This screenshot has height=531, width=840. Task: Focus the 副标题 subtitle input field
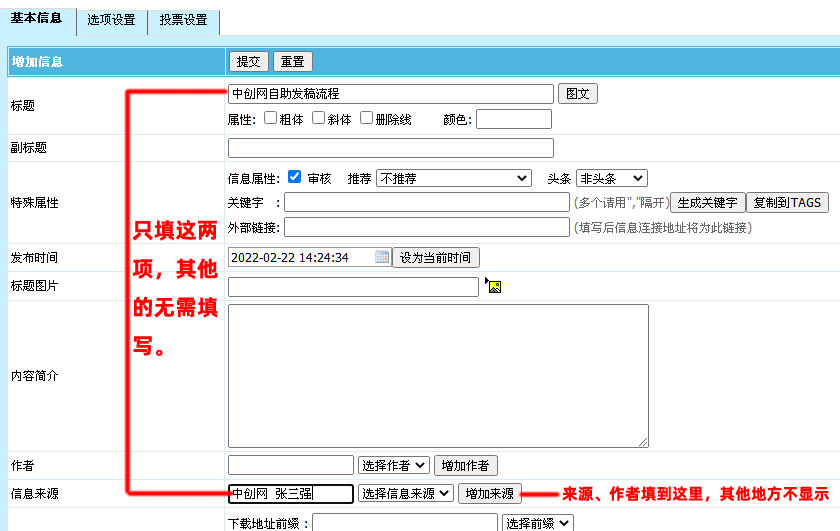[391, 148]
